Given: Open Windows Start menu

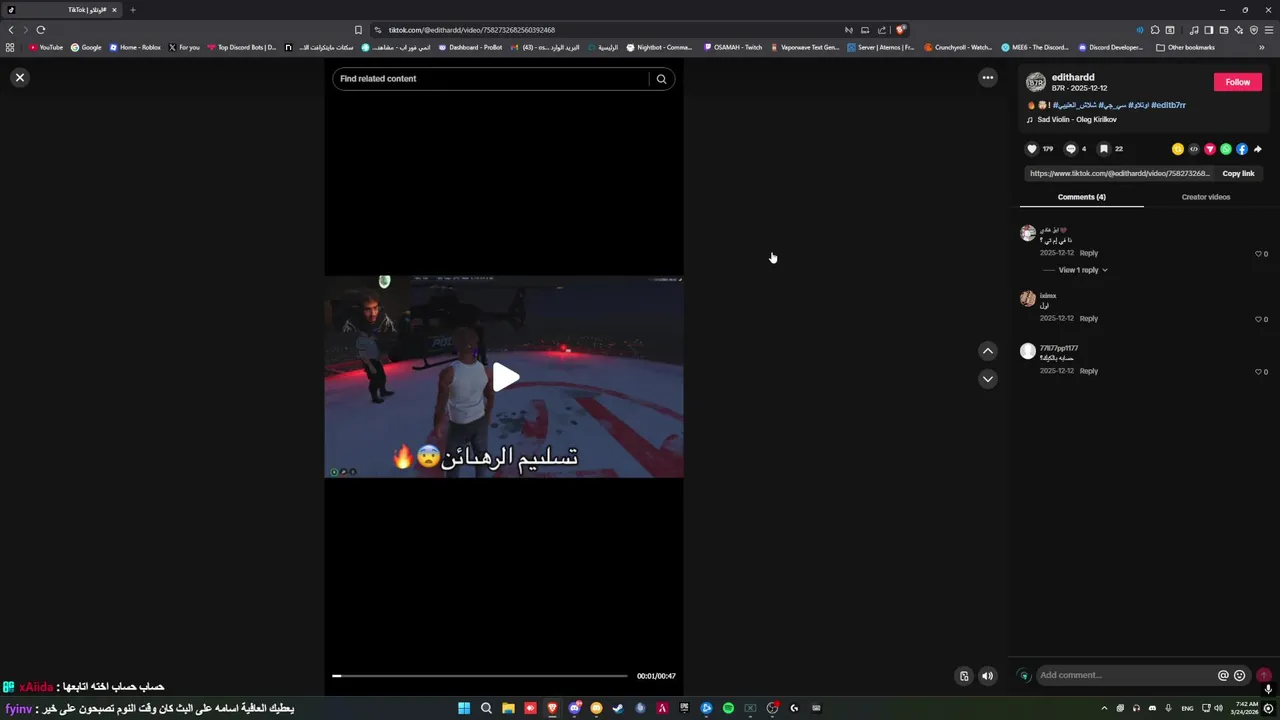Looking at the screenshot, I should [x=464, y=708].
